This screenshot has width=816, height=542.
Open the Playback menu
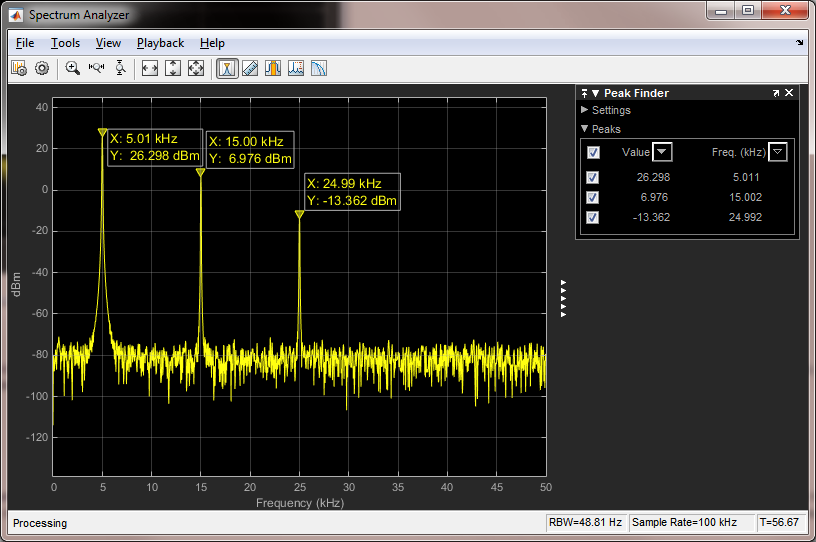pos(160,43)
